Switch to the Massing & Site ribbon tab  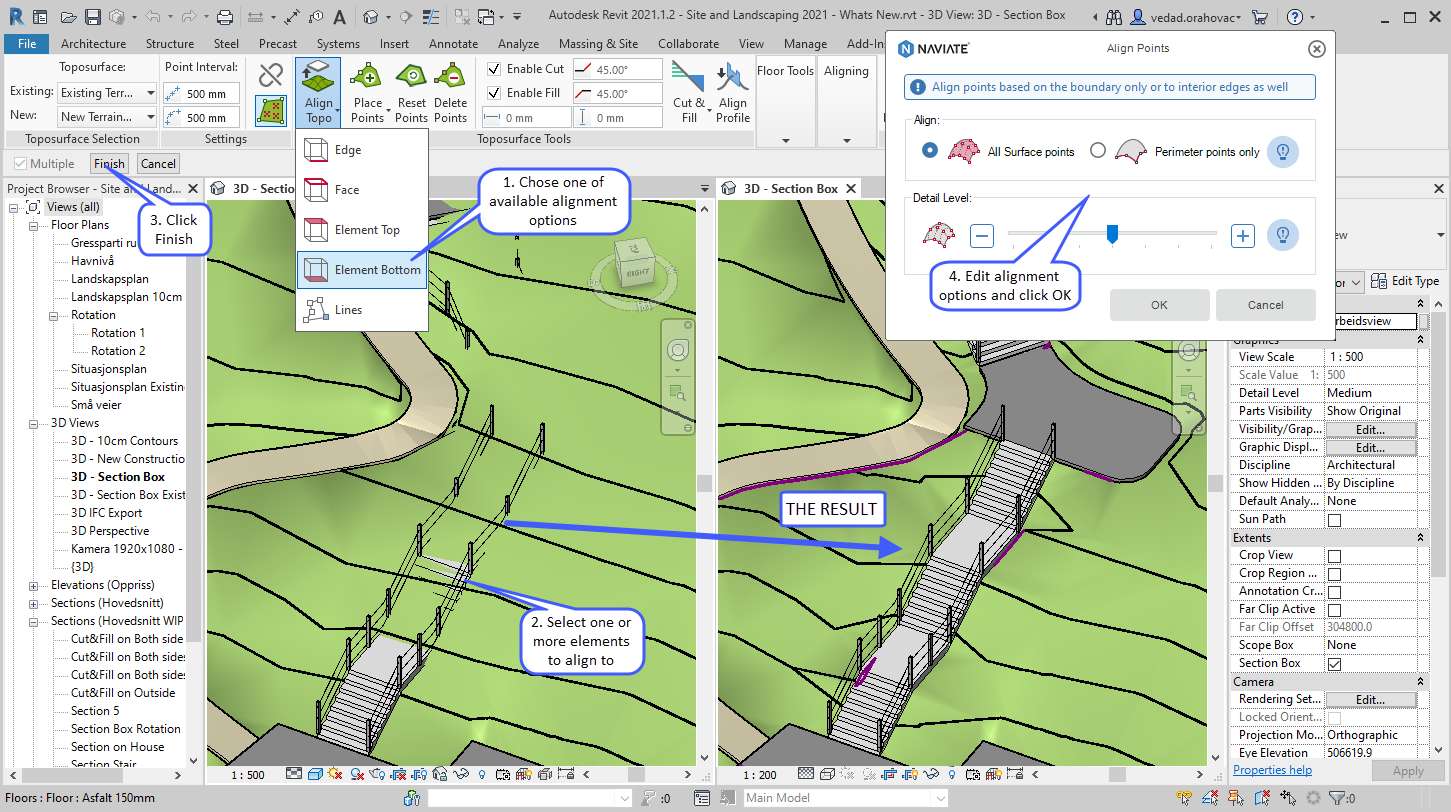click(598, 44)
